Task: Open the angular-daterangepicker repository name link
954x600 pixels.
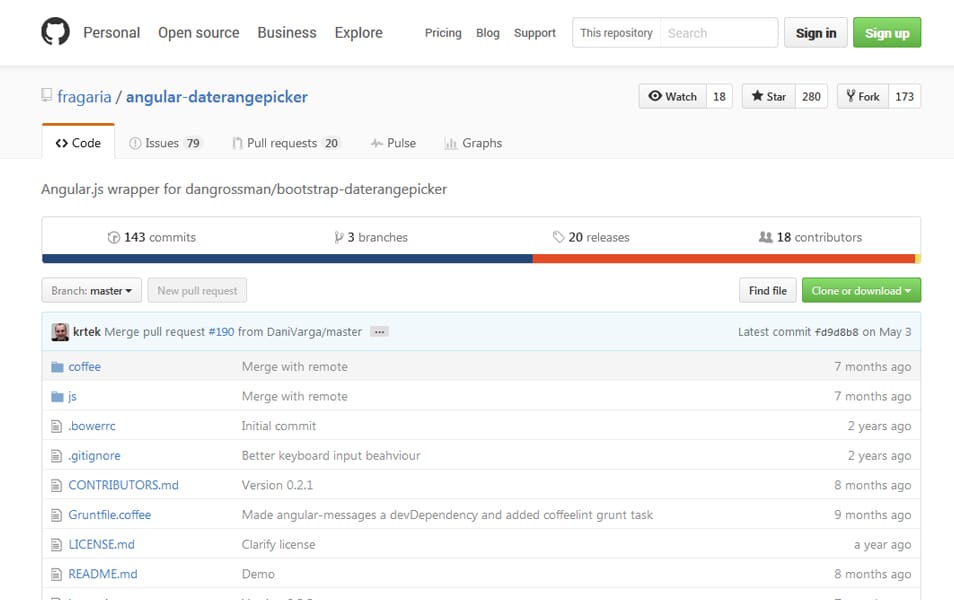Action: [x=217, y=97]
